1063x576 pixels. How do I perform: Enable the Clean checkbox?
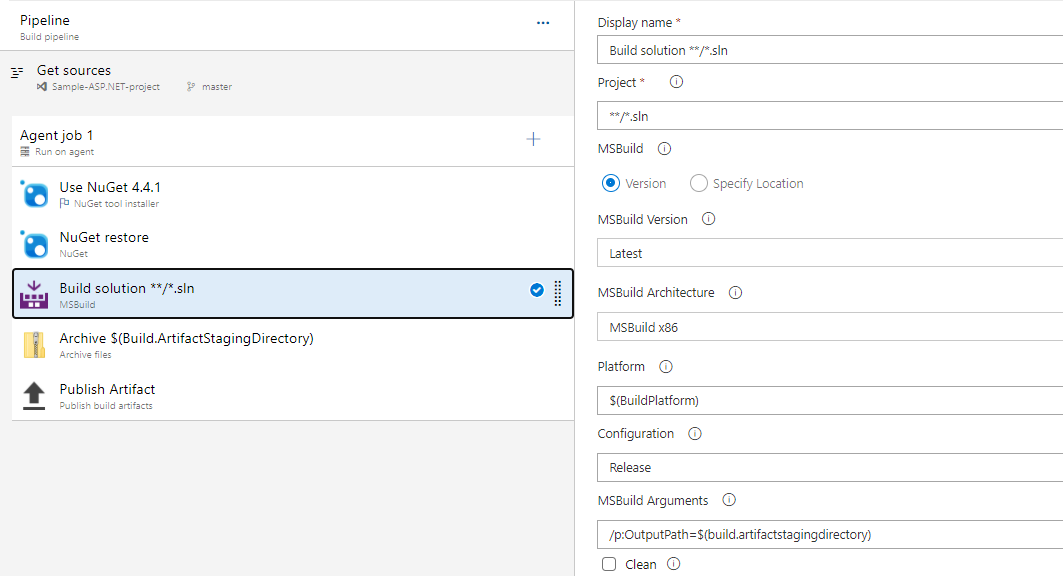609,564
